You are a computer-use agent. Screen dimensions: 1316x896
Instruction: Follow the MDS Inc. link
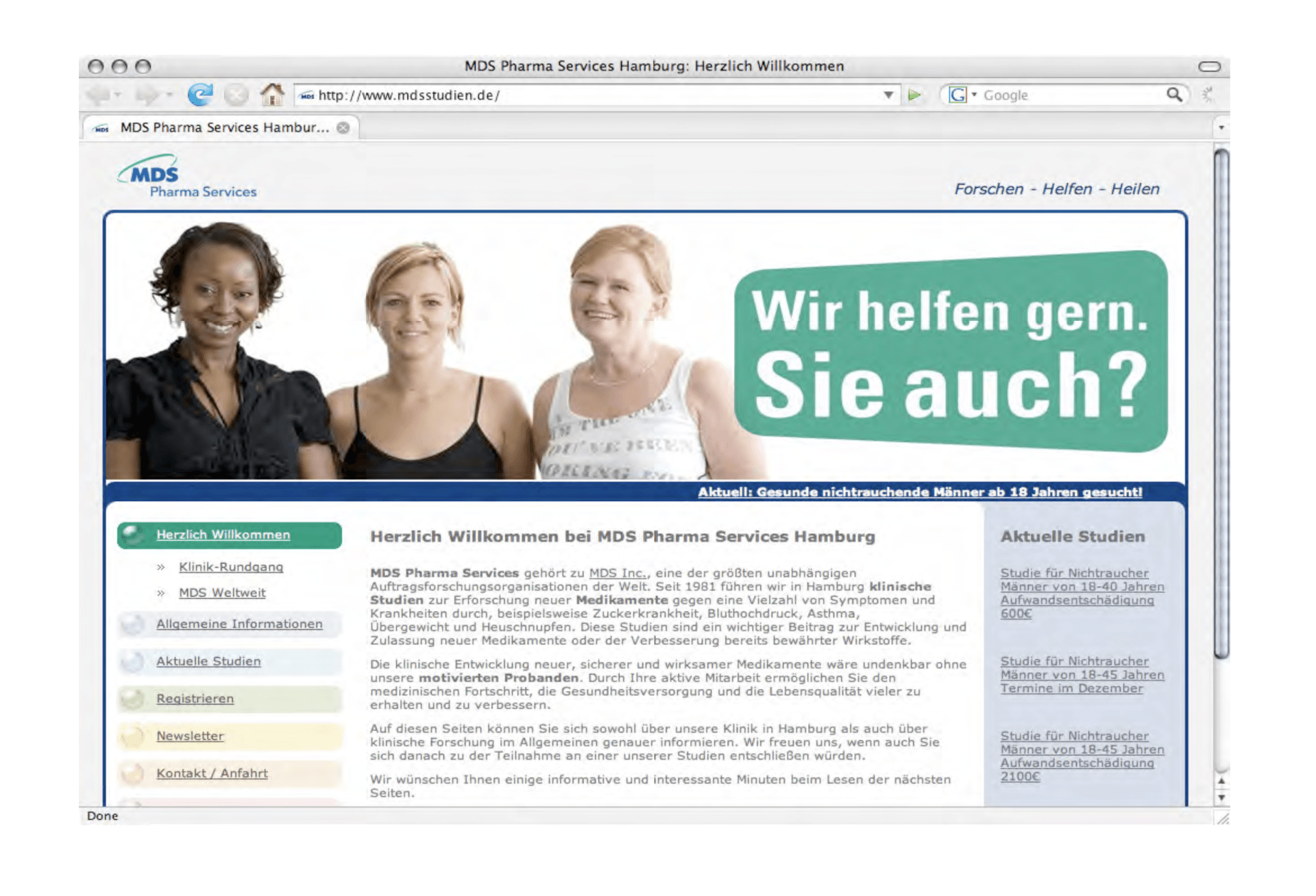coord(618,573)
